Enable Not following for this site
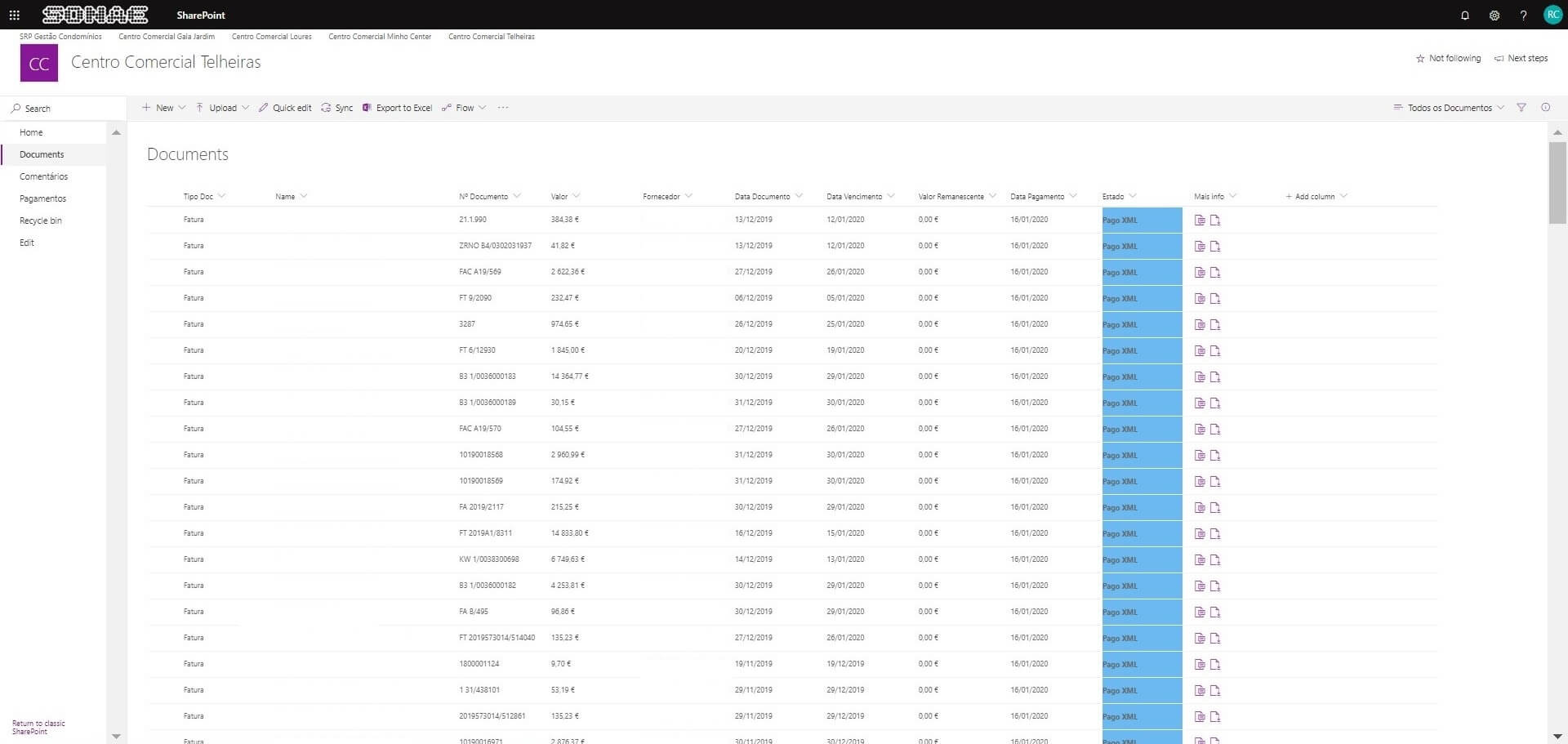 1447,58
